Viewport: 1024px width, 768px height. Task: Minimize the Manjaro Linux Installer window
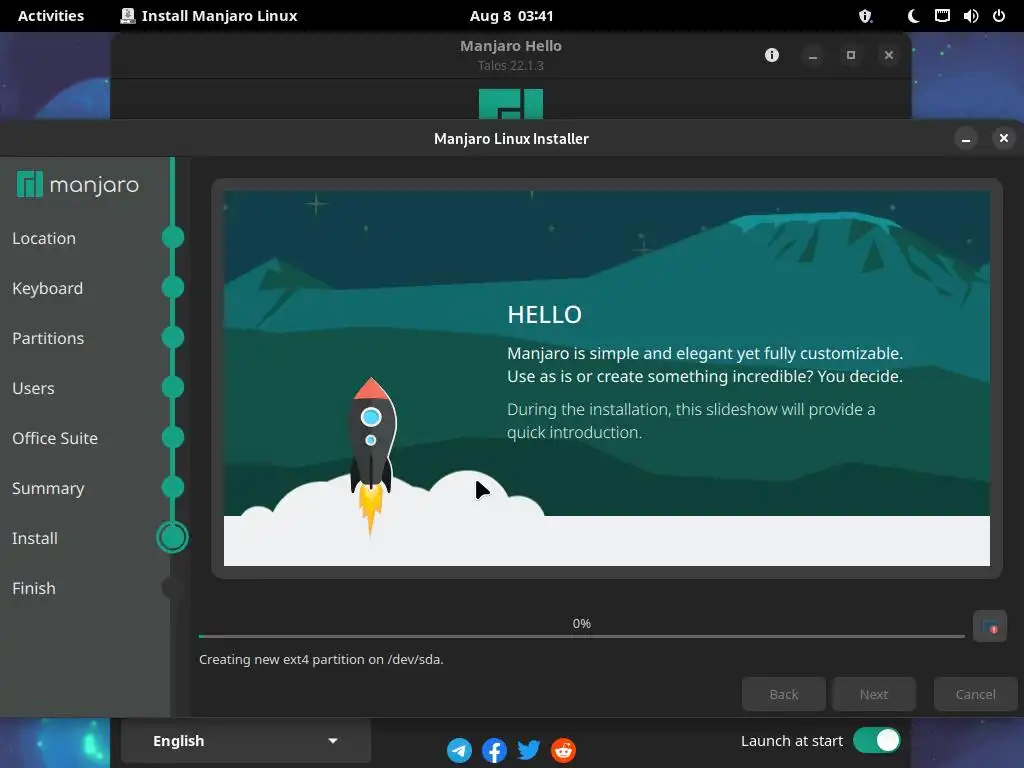tap(966, 138)
